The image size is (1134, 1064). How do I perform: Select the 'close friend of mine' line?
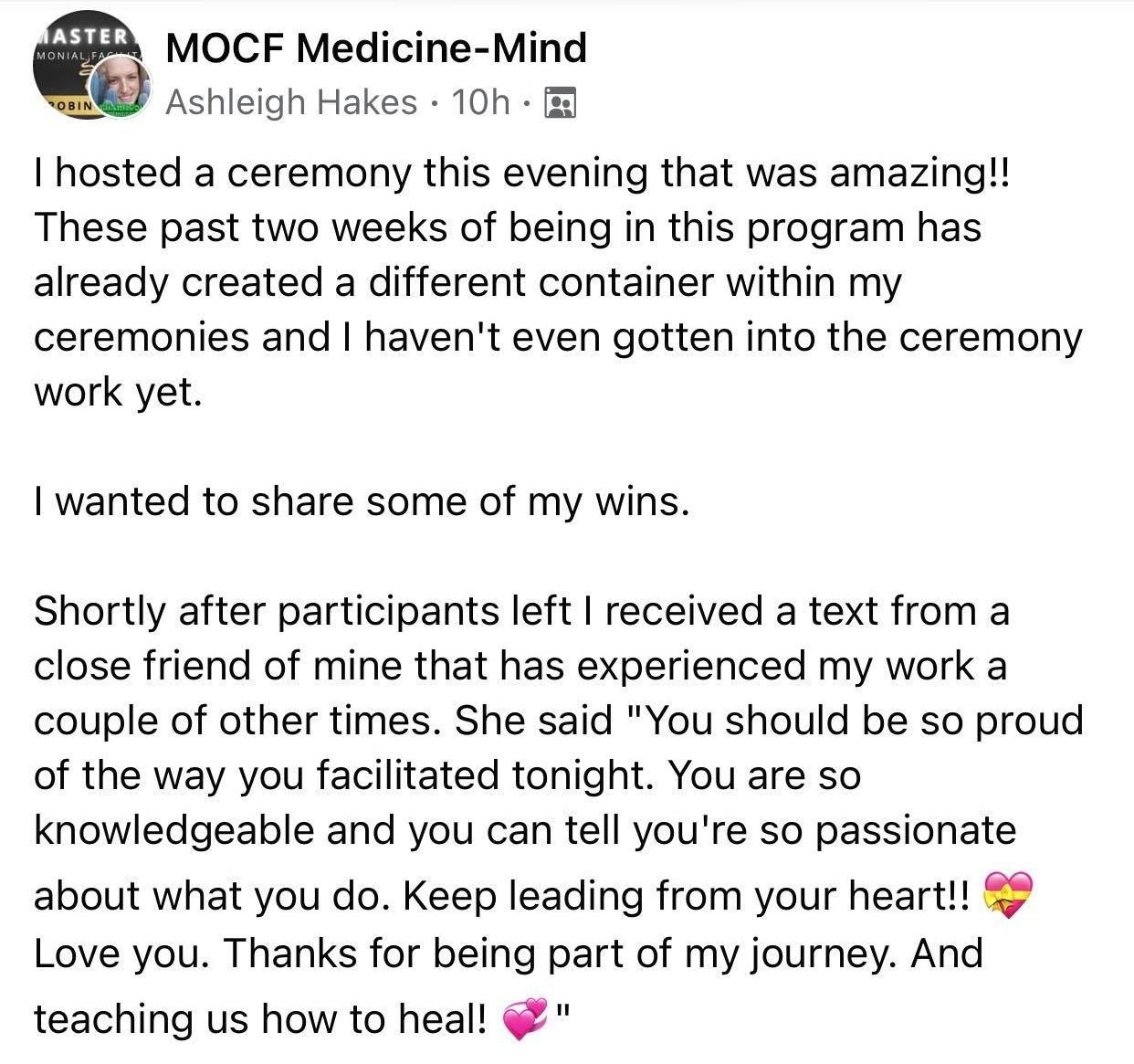click(x=520, y=667)
